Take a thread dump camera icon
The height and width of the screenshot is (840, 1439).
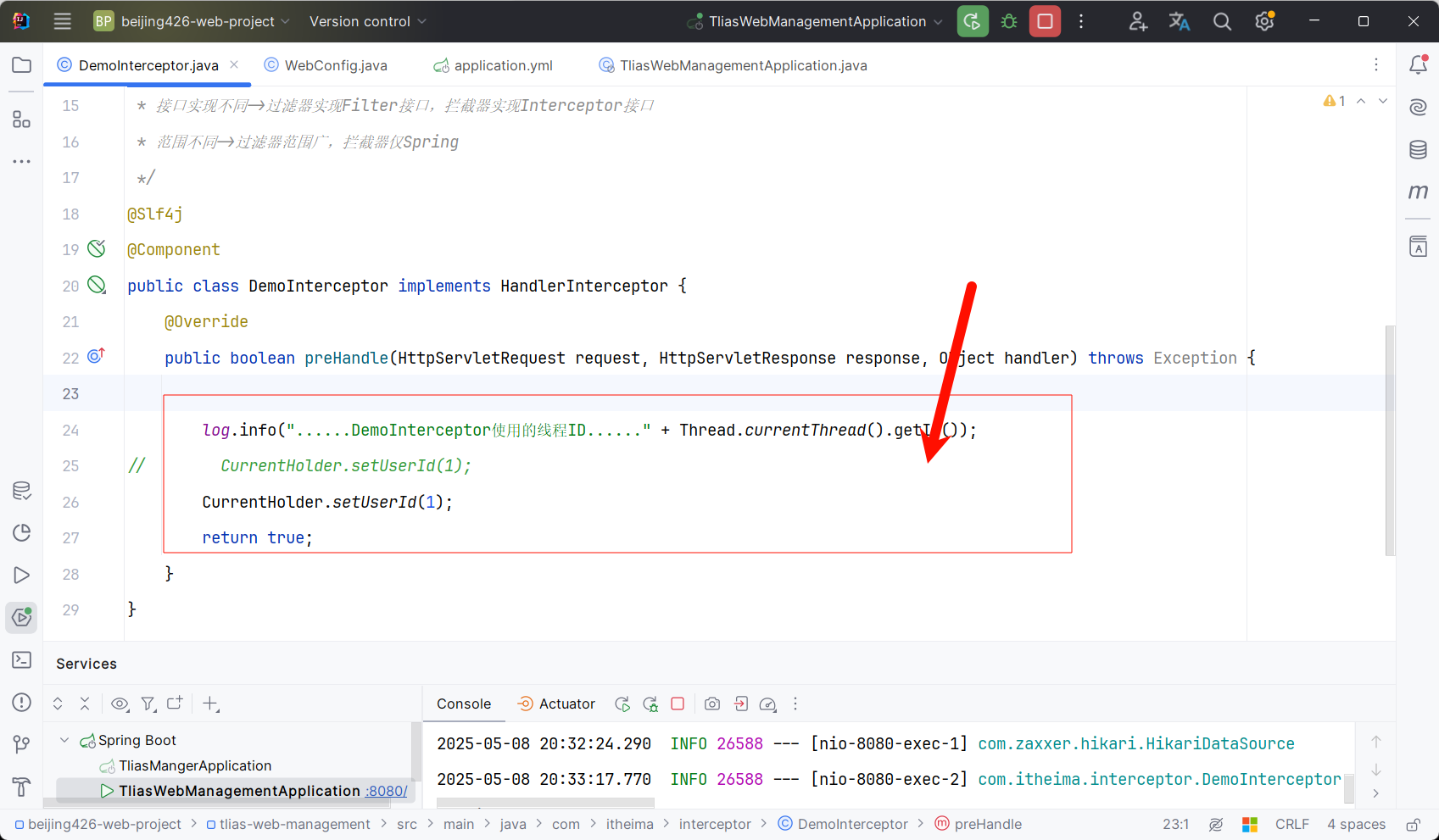click(x=712, y=704)
